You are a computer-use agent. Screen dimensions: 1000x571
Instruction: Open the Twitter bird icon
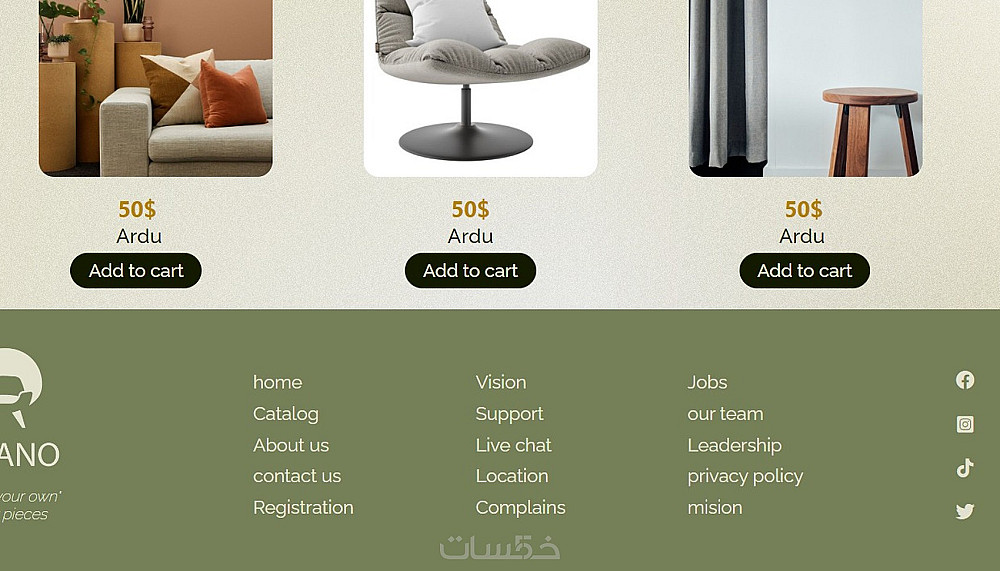[x=965, y=511]
